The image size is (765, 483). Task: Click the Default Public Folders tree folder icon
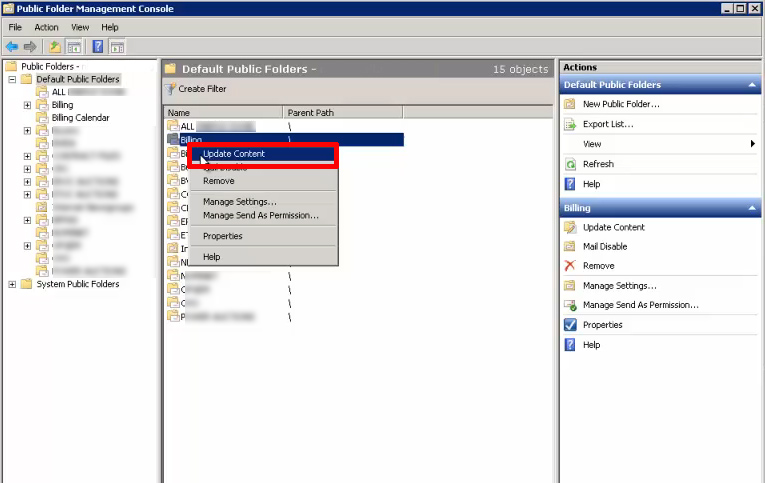click(26, 79)
